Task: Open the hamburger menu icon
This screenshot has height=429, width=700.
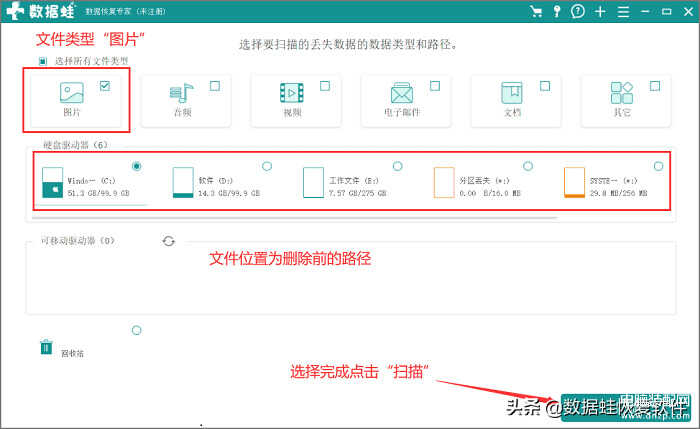Action: 623,12
